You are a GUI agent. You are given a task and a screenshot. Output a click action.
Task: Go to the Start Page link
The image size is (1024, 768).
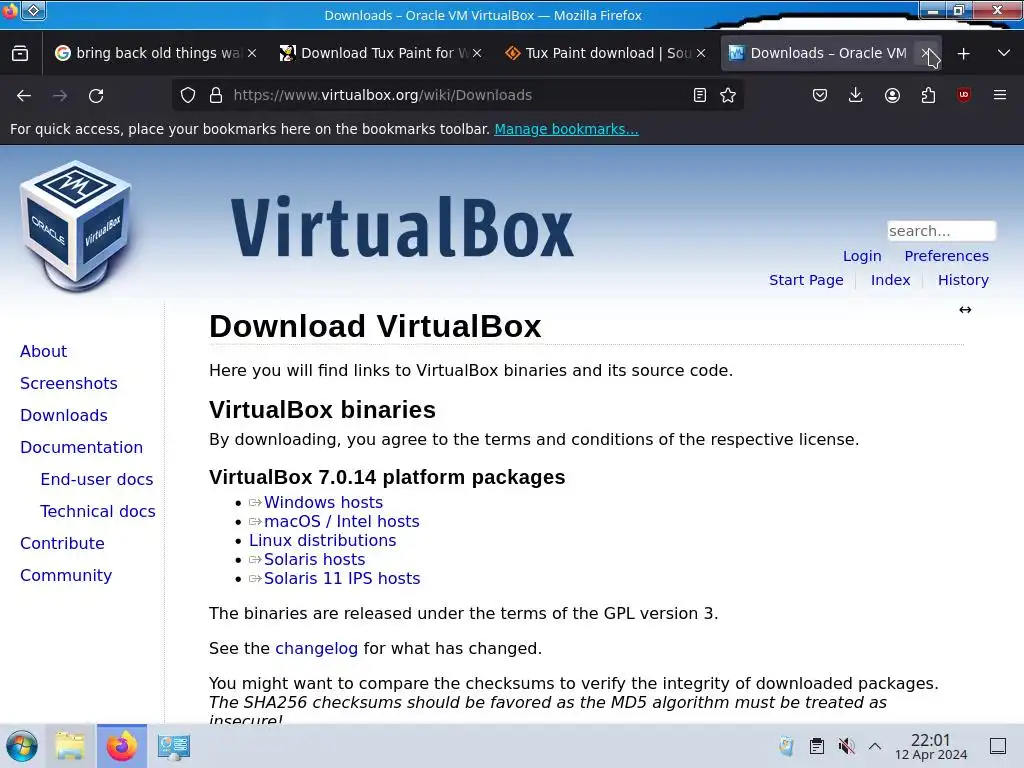[806, 280]
